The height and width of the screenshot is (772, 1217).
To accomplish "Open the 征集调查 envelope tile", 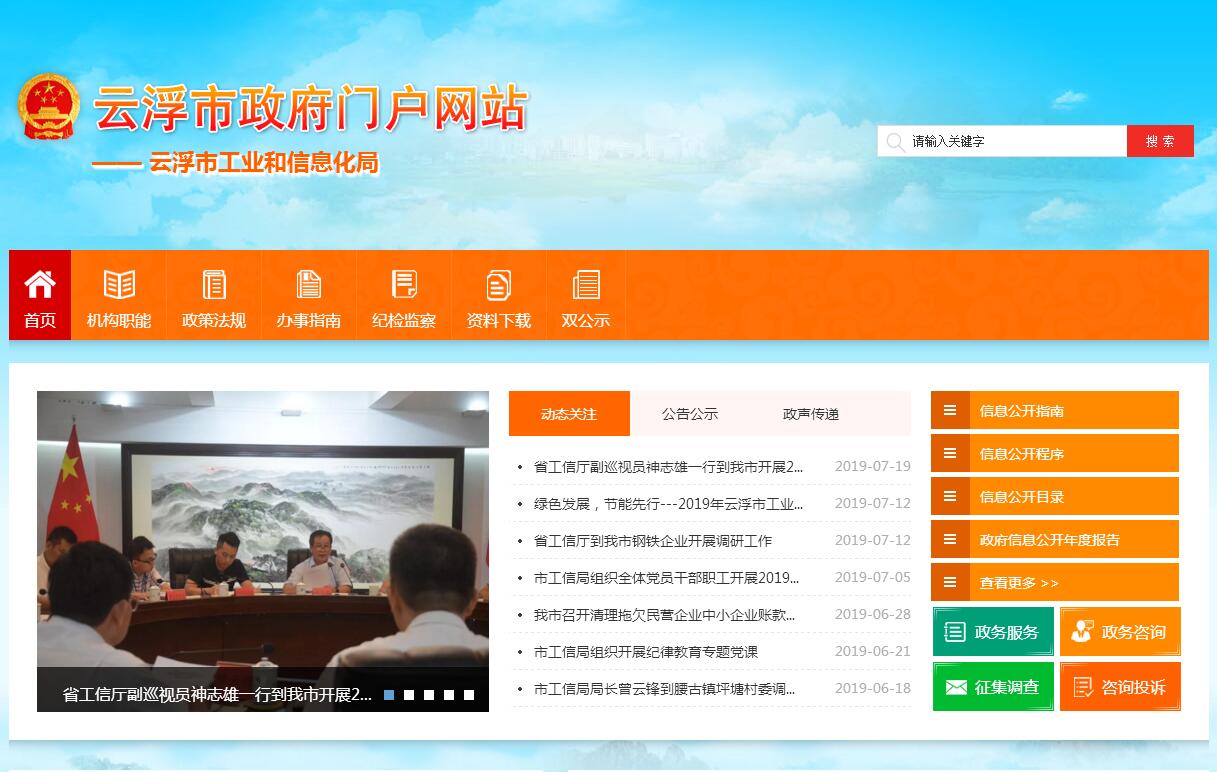I will [993, 687].
